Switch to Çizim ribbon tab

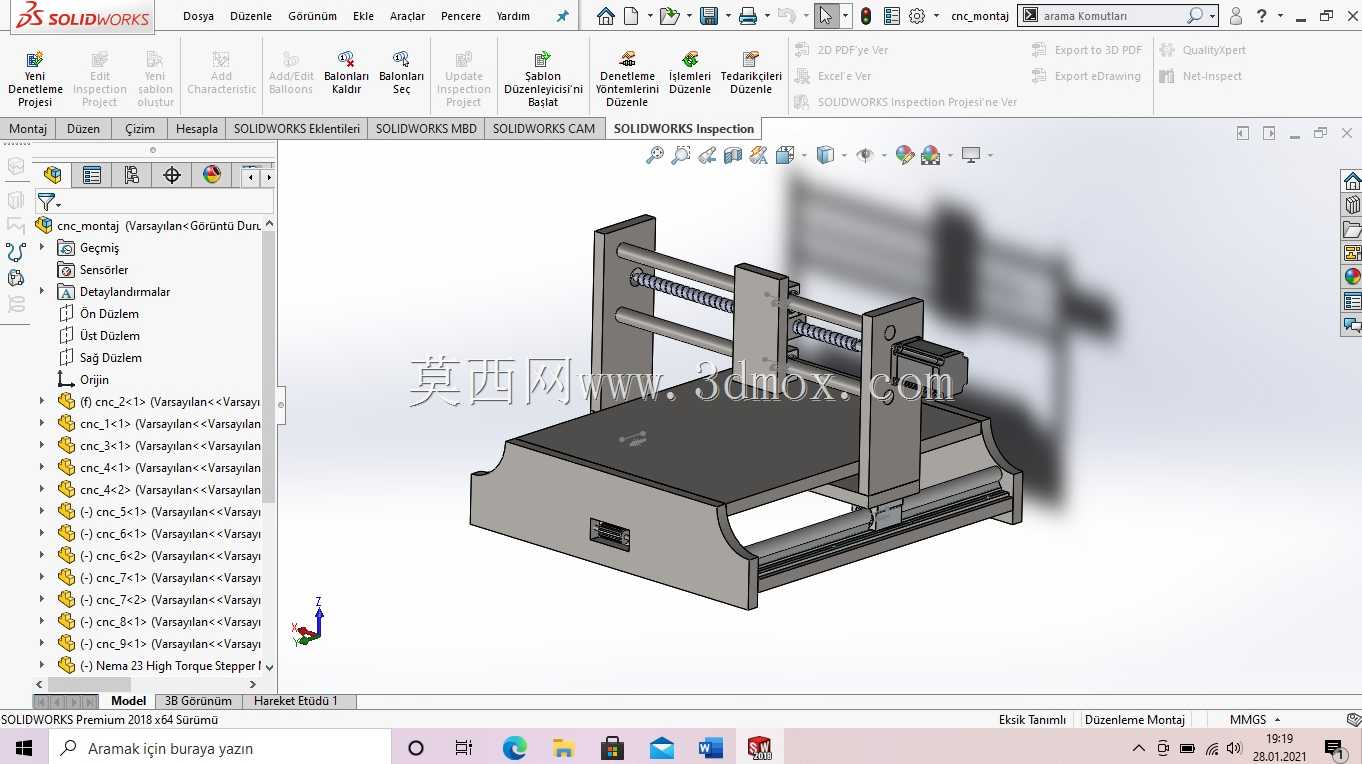[140, 128]
